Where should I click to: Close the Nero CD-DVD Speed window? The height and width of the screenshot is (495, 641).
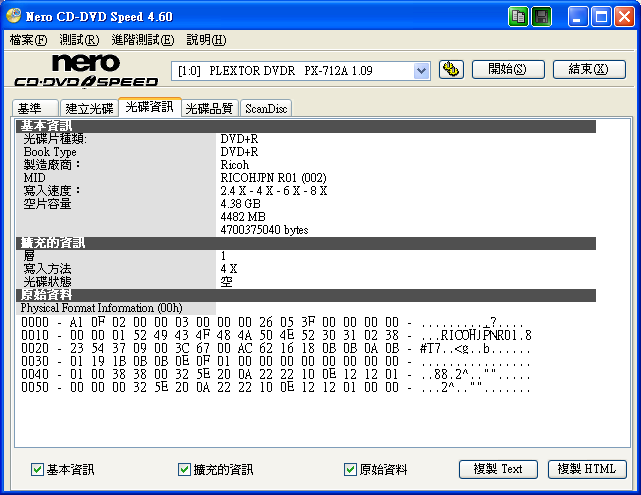624,17
